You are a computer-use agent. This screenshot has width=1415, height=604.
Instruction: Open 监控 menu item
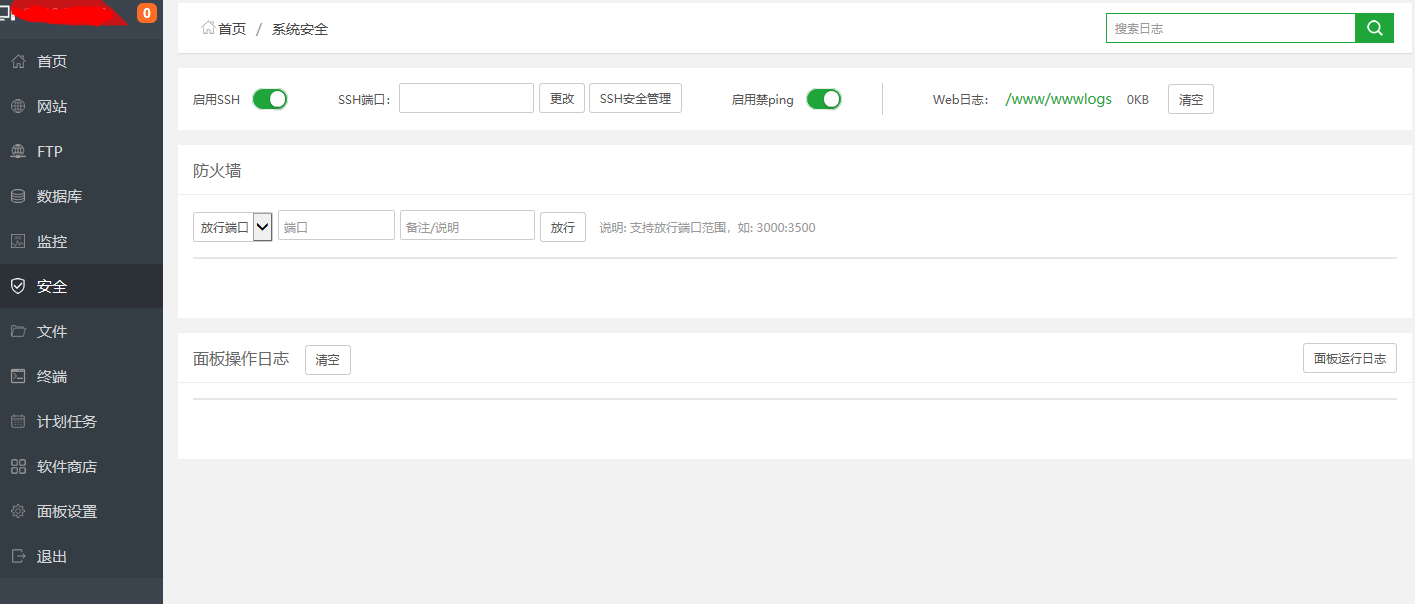[81, 242]
